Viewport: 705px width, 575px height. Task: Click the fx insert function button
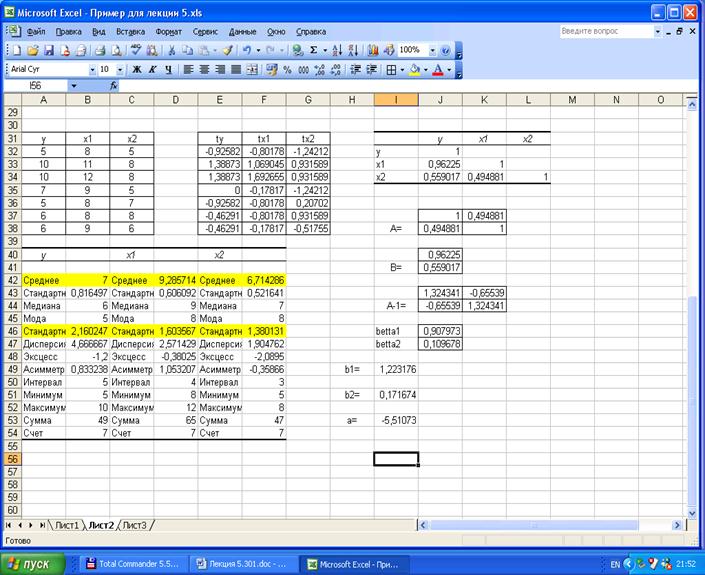(113, 85)
